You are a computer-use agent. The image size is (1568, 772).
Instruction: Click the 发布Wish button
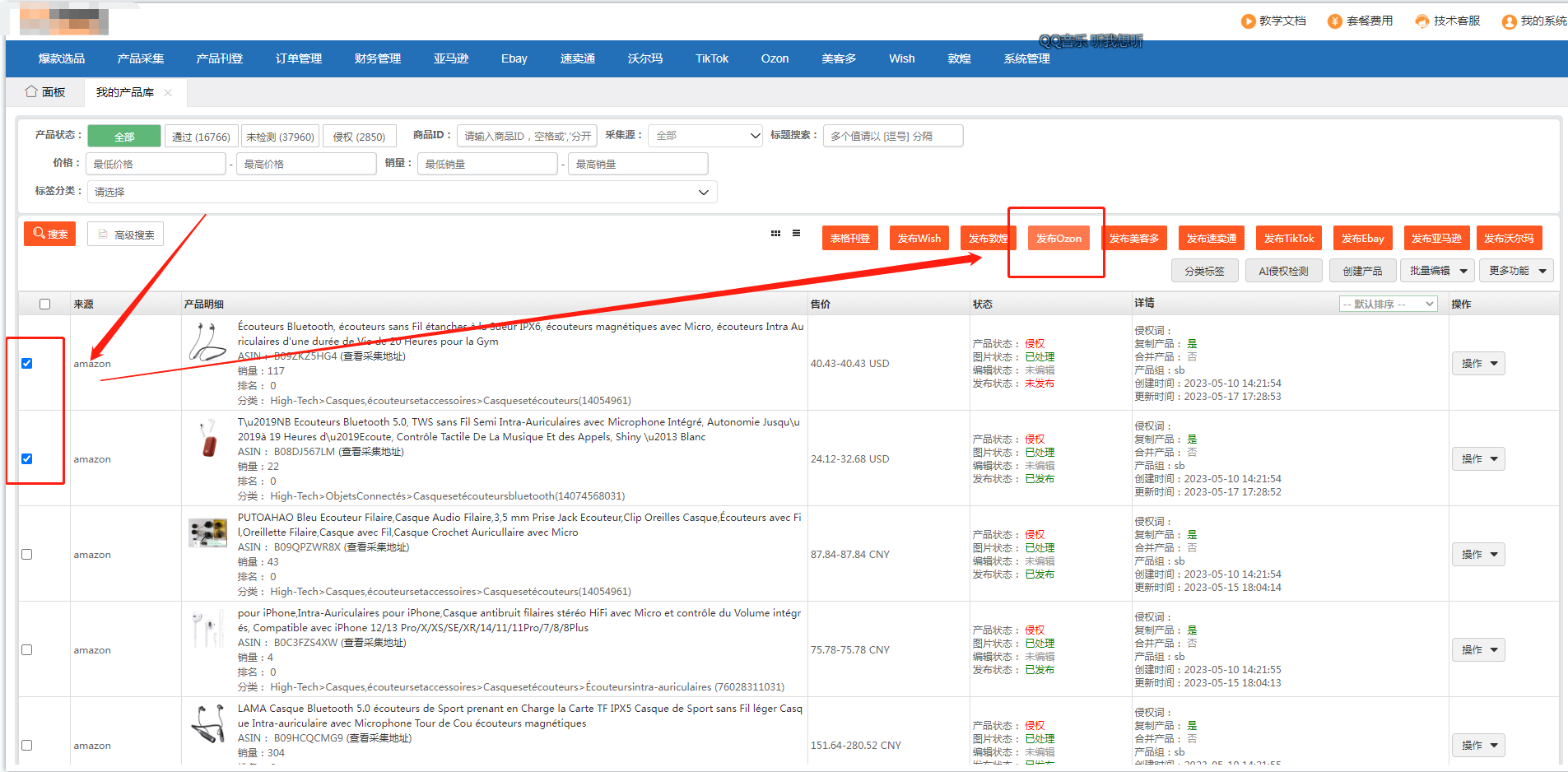[919, 239]
